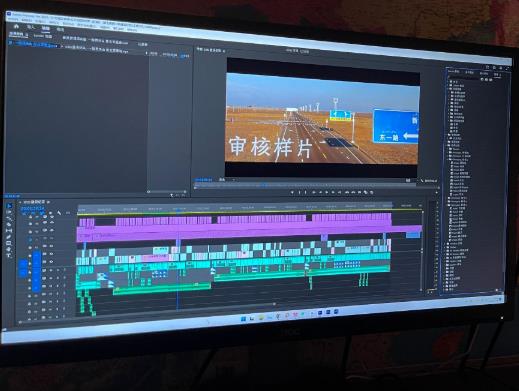The height and width of the screenshot is (391, 519).
Task: Click Export Frame camera icon
Action: (360, 192)
